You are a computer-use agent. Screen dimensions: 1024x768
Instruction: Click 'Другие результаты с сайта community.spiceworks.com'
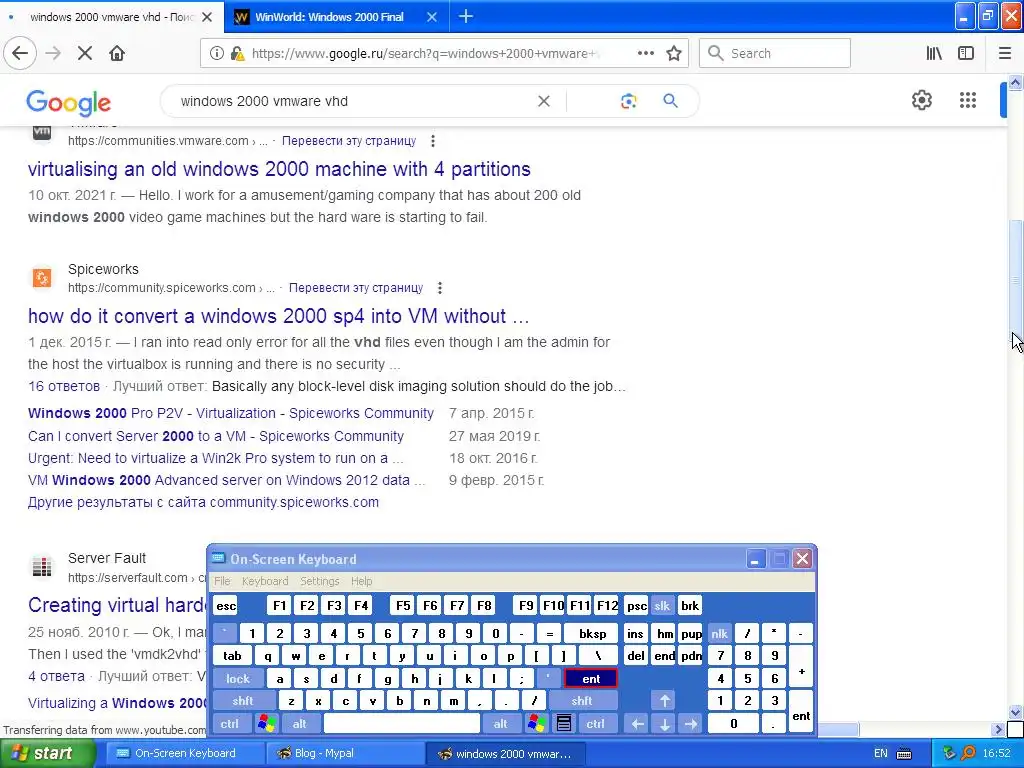point(203,502)
